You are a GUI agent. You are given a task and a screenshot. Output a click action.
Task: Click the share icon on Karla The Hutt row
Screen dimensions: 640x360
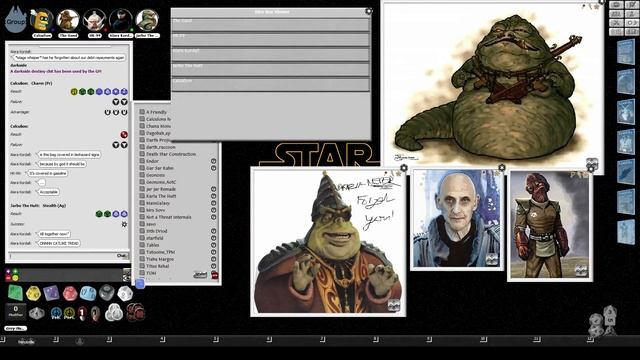point(213,196)
